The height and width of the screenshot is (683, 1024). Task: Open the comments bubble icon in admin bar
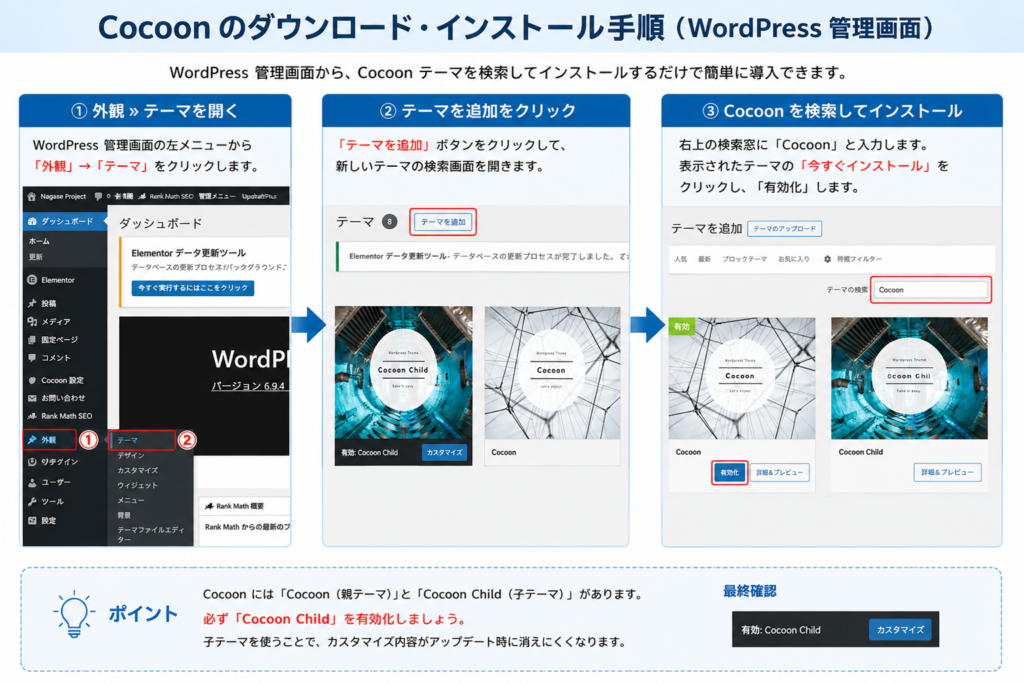[98, 197]
